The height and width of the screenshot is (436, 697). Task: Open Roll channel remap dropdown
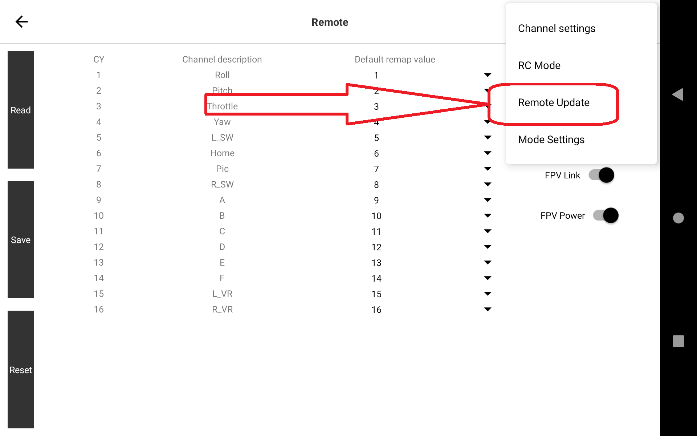pos(487,75)
